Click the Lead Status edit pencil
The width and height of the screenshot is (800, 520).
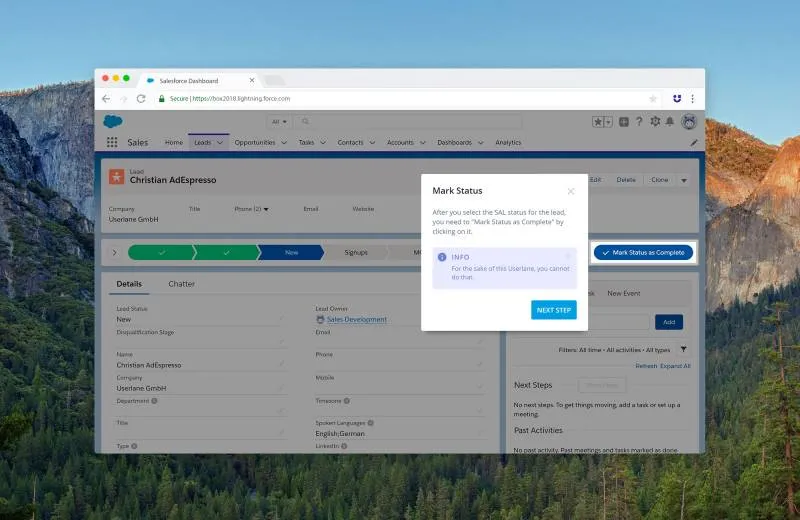(x=281, y=319)
